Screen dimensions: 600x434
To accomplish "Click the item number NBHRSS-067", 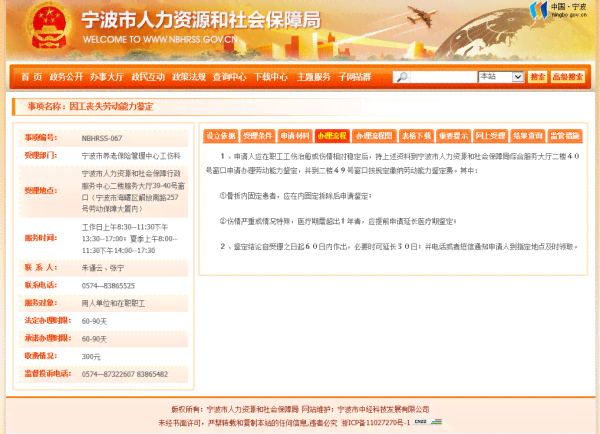I will 102,139.
